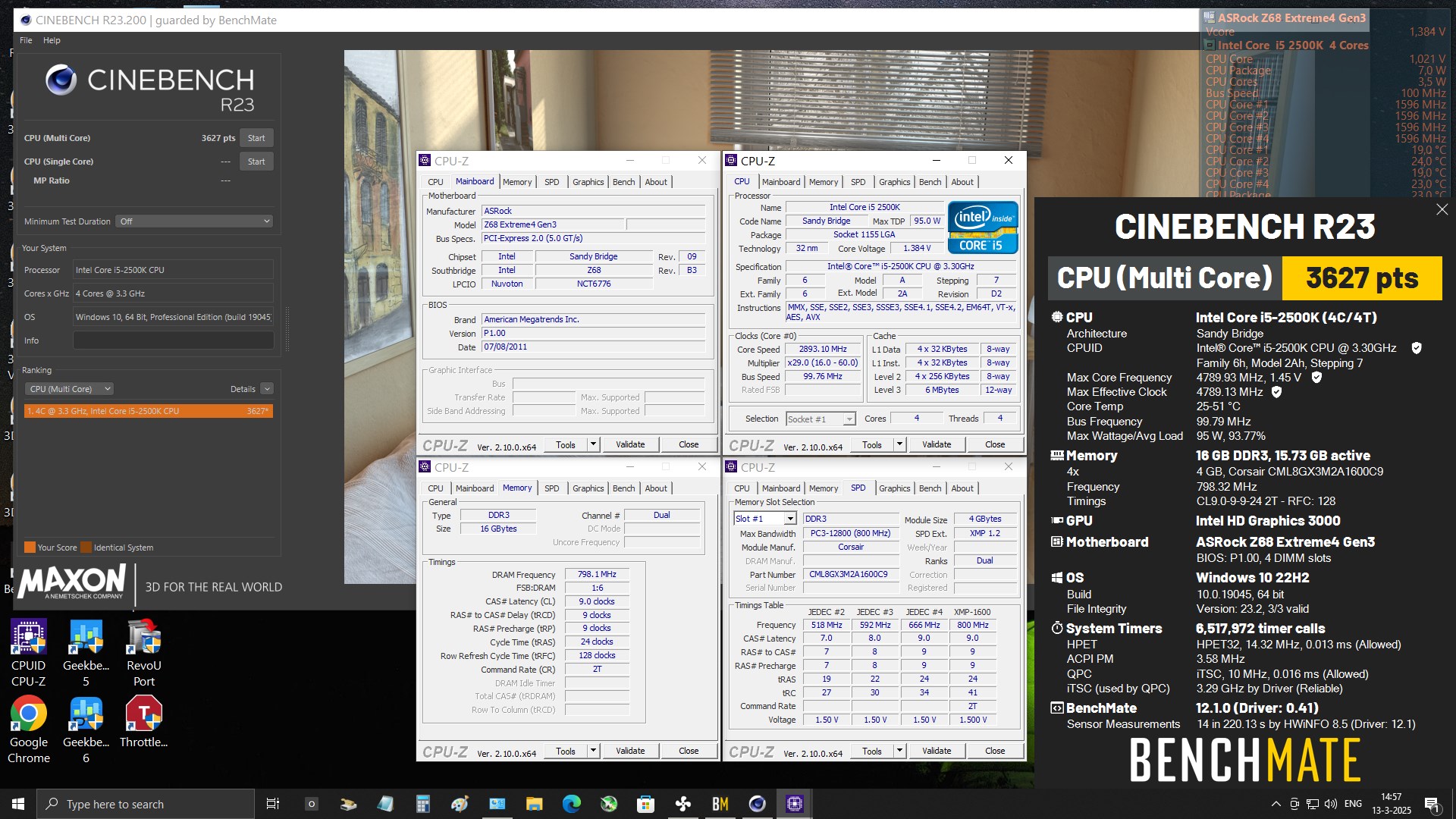Viewport: 1456px width, 819px height.
Task: Open the CPU (Multi Core) ranking dropdown
Action: [70, 389]
